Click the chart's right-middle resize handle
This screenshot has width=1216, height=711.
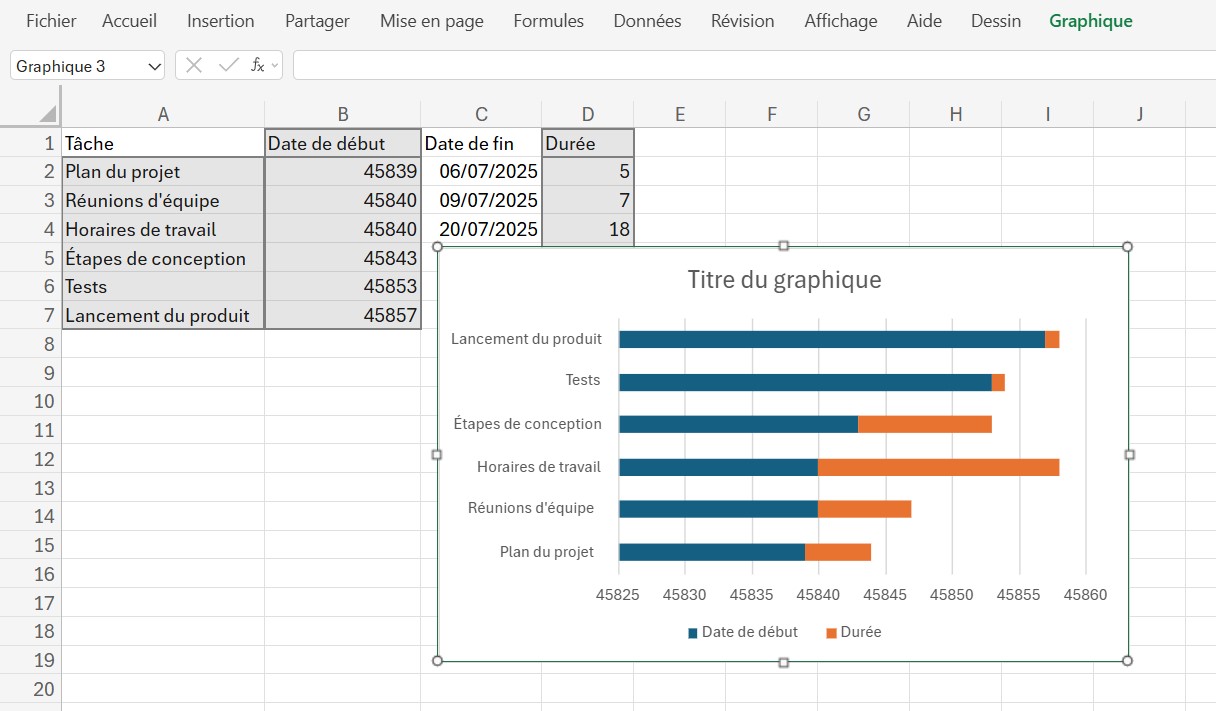(1129, 454)
